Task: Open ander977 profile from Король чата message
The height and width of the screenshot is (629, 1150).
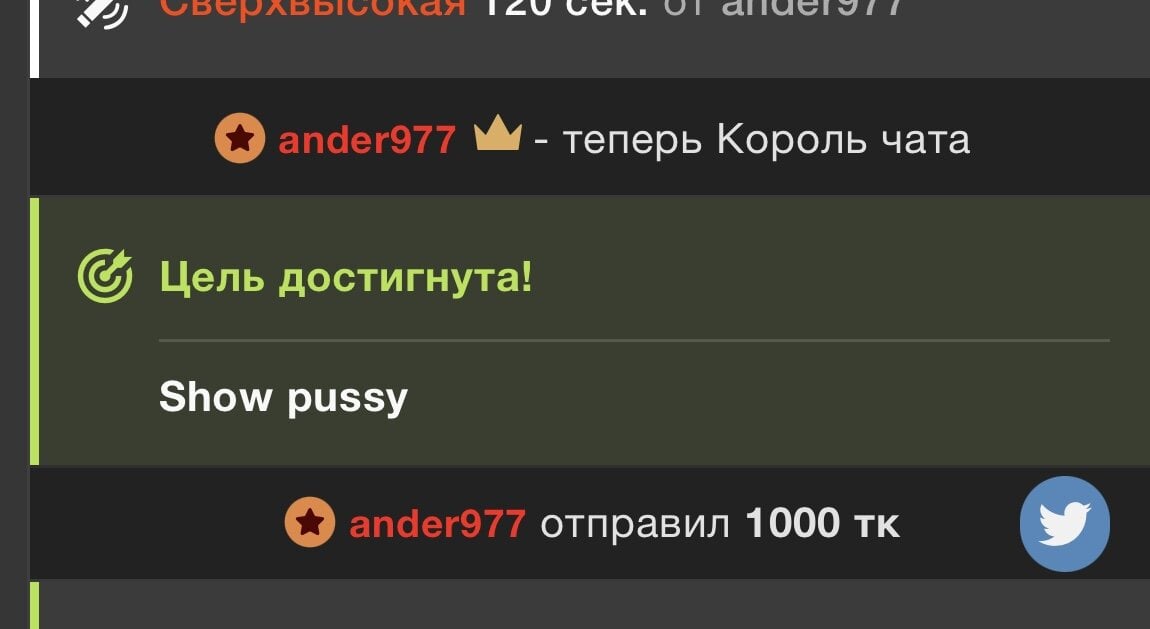Action: (367, 139)
